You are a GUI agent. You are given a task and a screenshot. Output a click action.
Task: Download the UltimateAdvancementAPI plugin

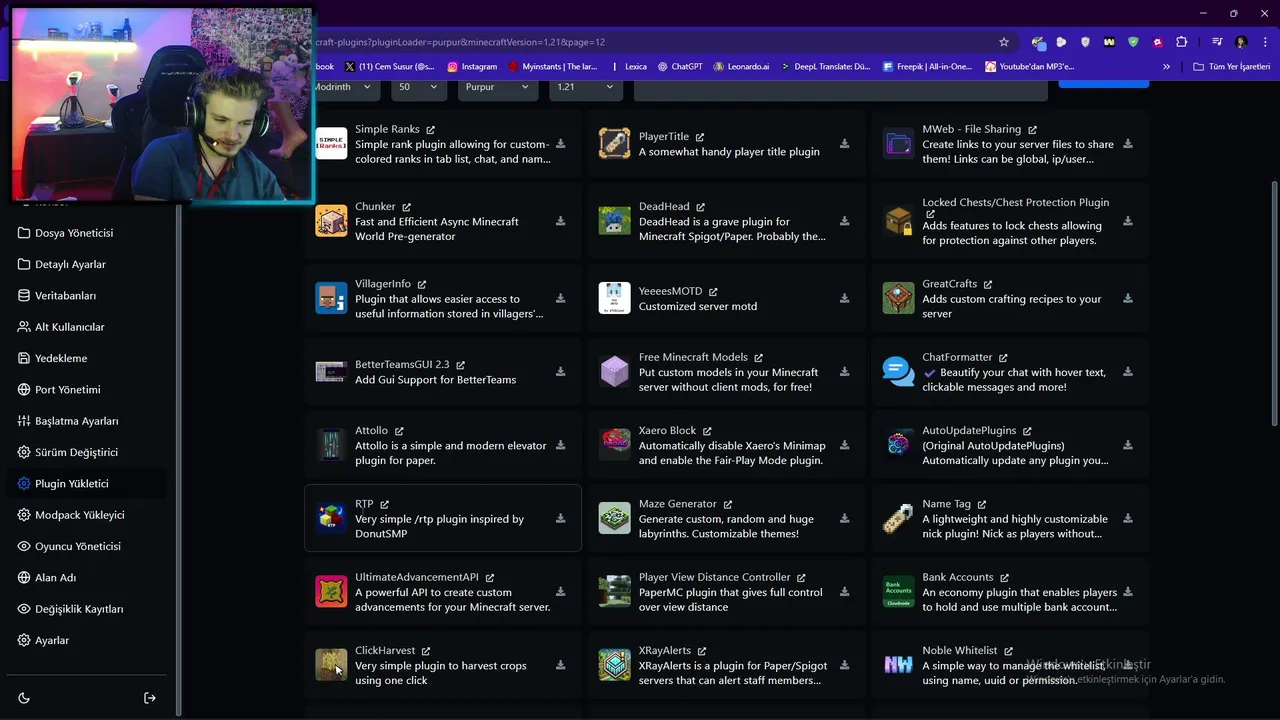560,591
